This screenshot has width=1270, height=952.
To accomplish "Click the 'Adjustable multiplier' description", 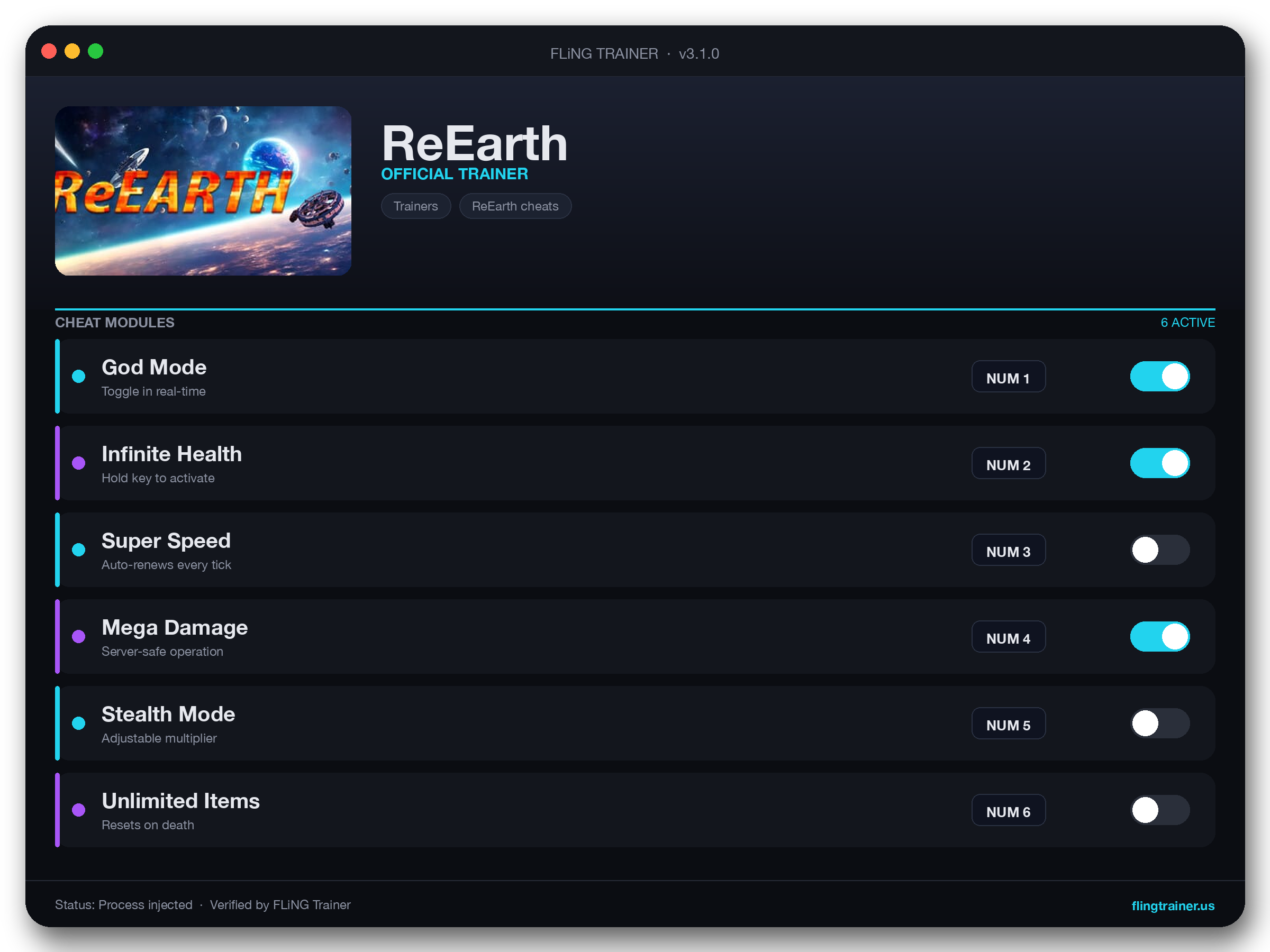I will [x=159, y=738].
